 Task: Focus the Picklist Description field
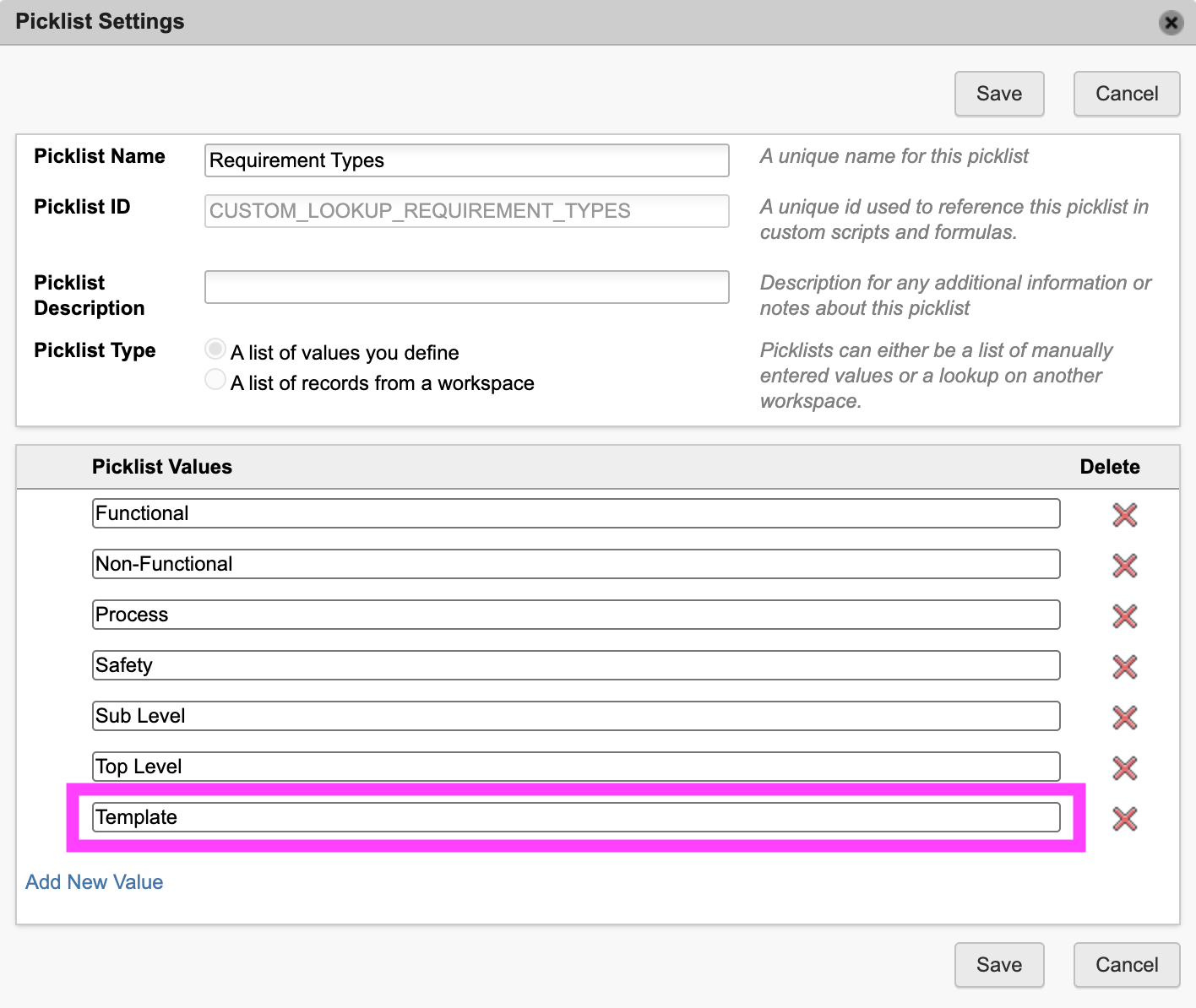click(467, 287)
